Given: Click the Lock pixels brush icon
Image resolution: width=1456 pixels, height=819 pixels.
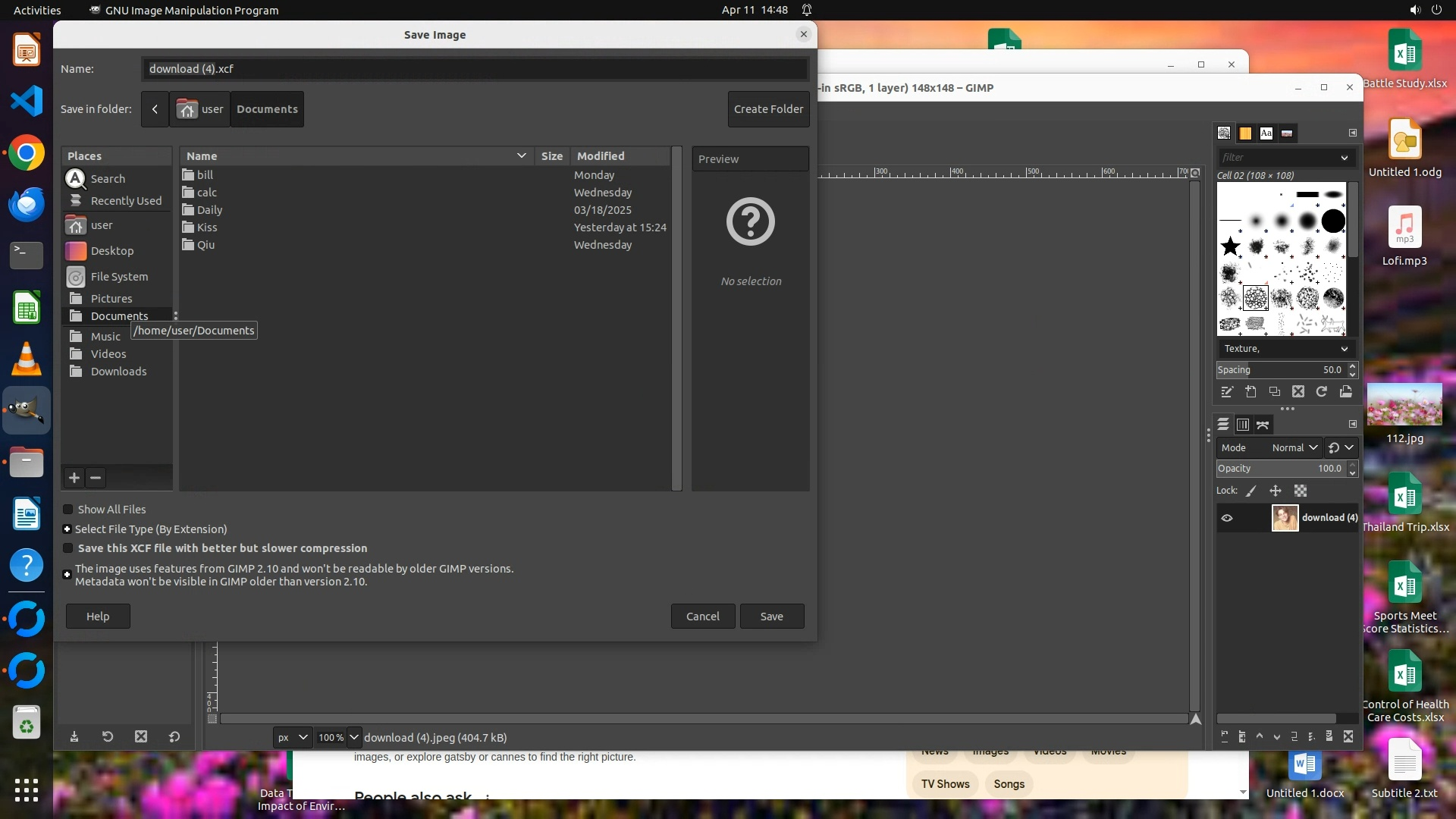Looking at the screenshot, I should point(1251,491).
